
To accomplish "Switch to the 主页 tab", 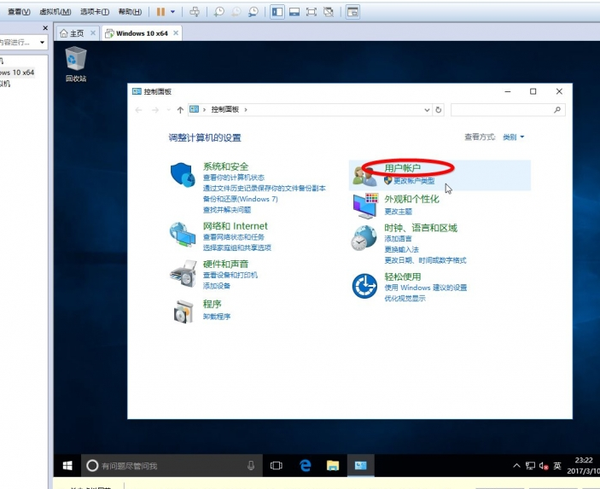I will tap(85, 33).
